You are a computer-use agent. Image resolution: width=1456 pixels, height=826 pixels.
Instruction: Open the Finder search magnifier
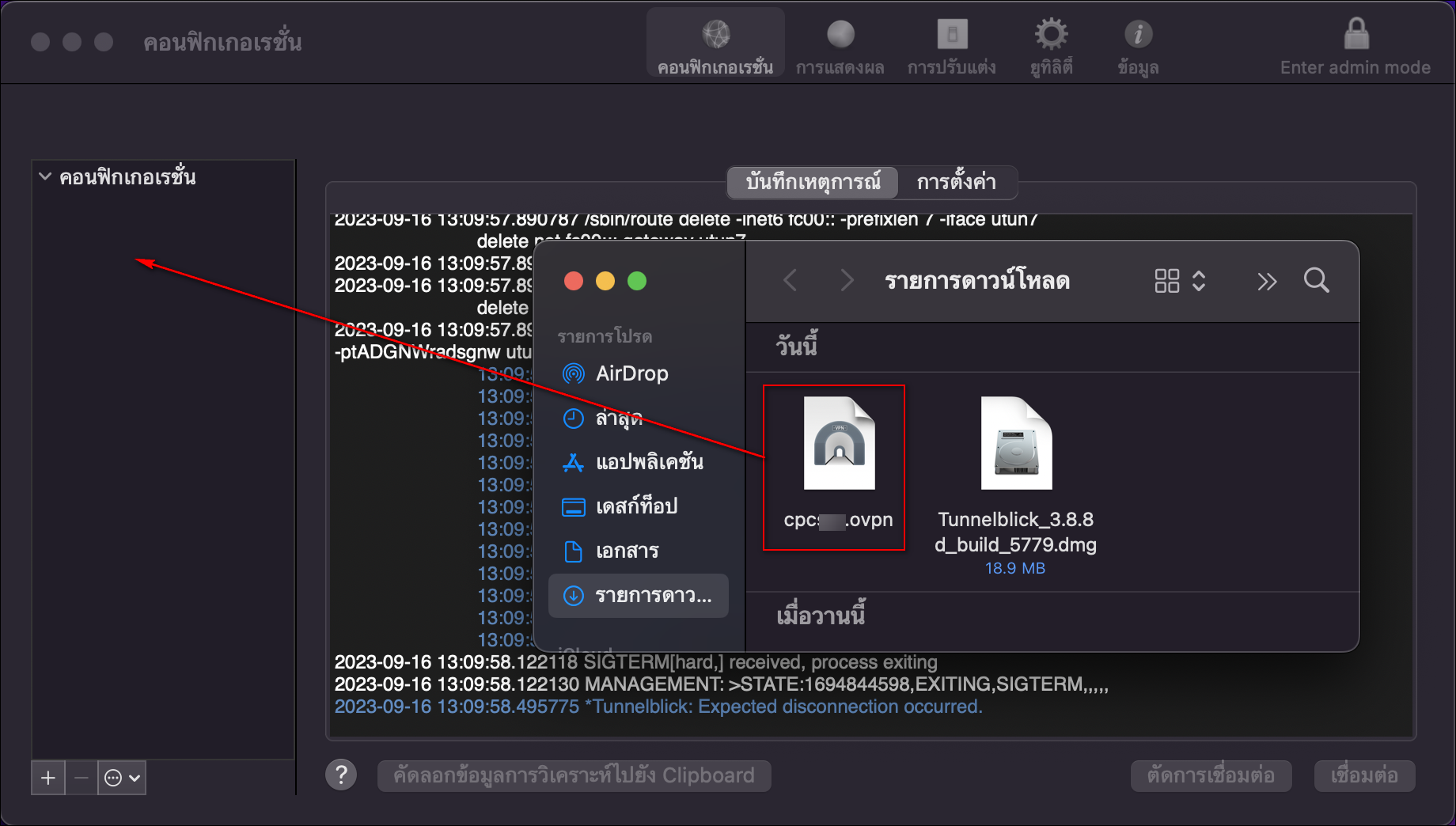pyautogui.click(x=1317, y=281)
